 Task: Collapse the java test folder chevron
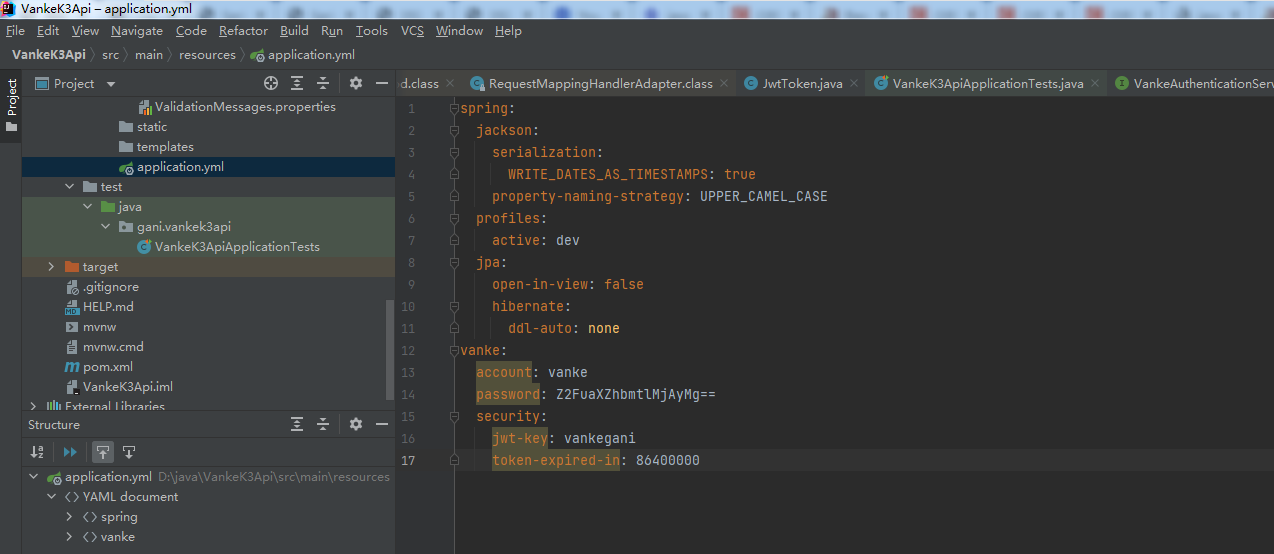tap(88, 207)
